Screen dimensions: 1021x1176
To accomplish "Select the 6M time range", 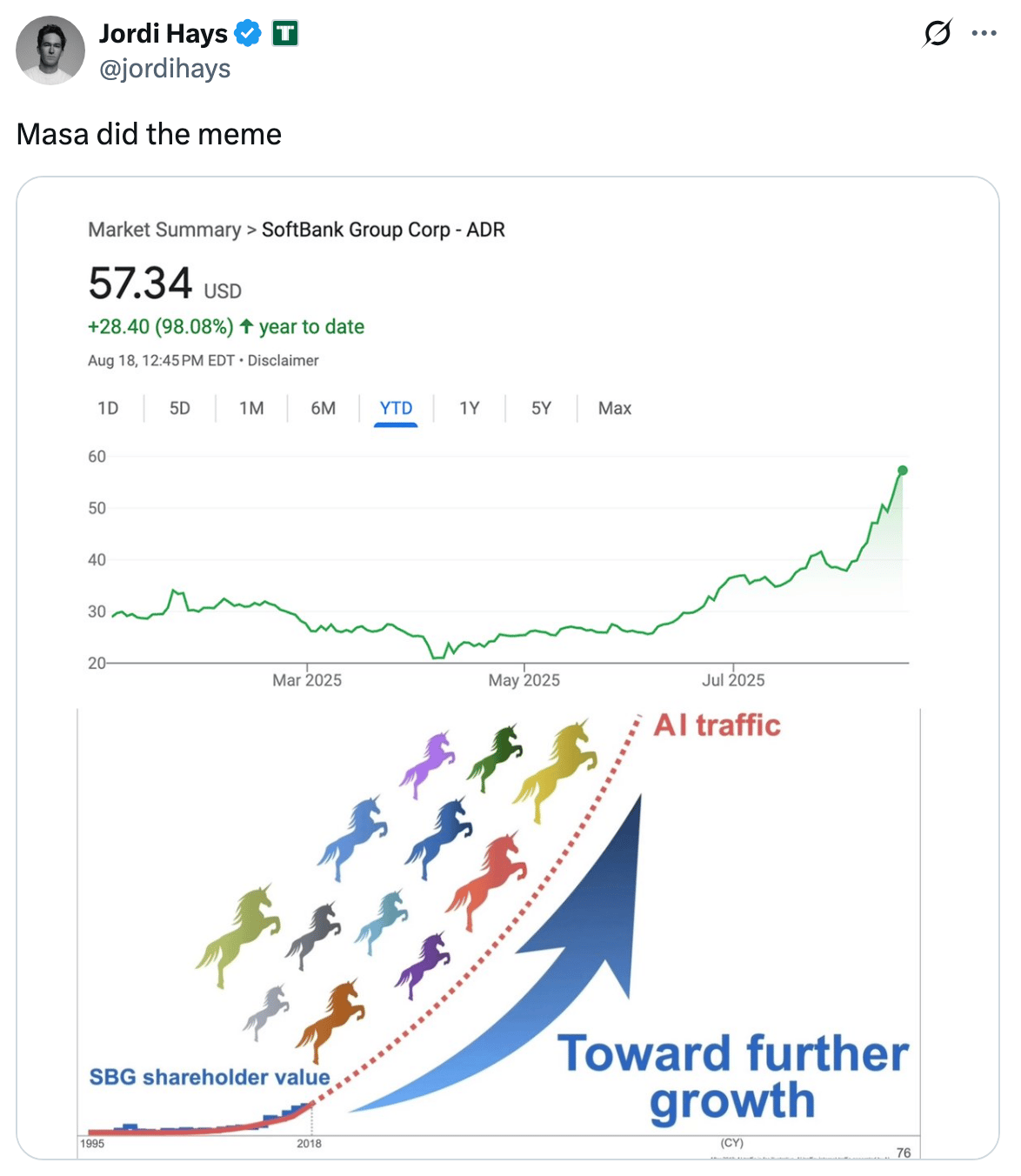I will 323,408.
